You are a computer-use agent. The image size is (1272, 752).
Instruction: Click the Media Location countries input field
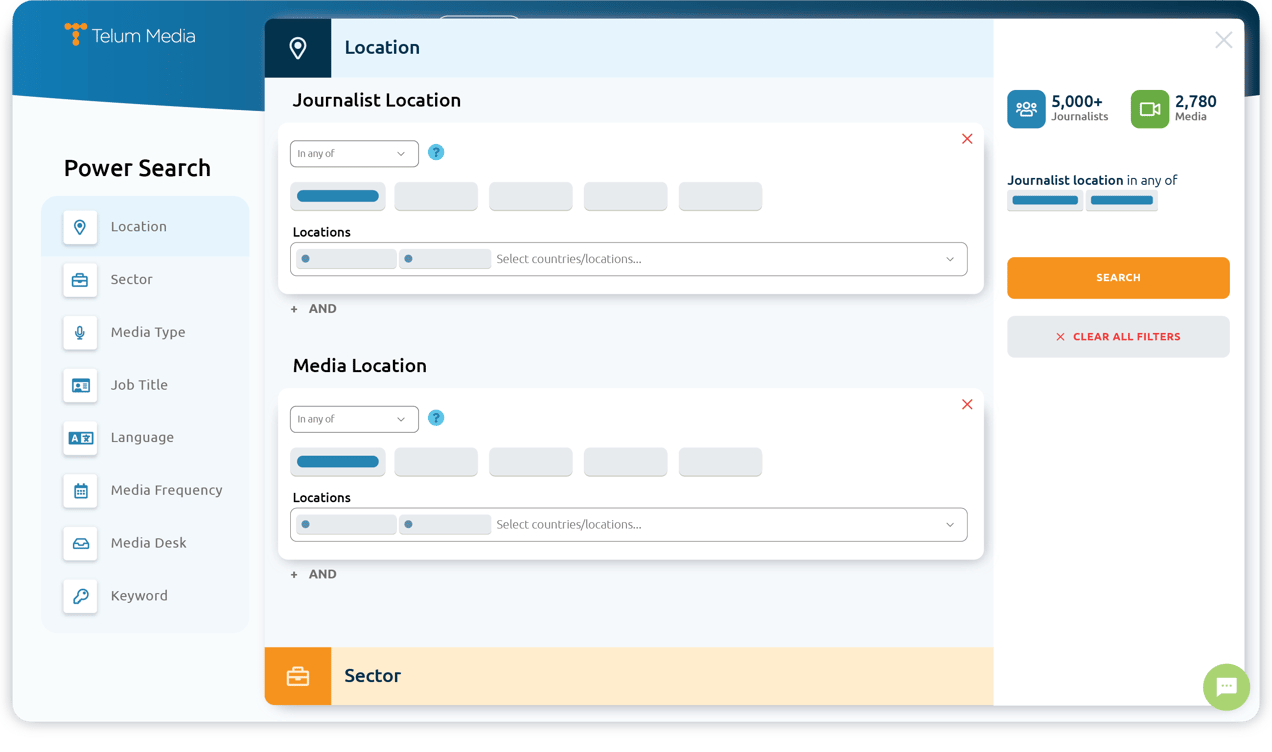[700, 525]
